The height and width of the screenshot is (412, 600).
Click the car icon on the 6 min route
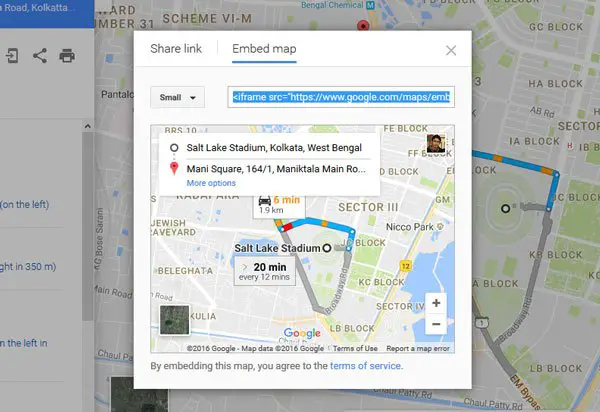(x=264, y=200)
